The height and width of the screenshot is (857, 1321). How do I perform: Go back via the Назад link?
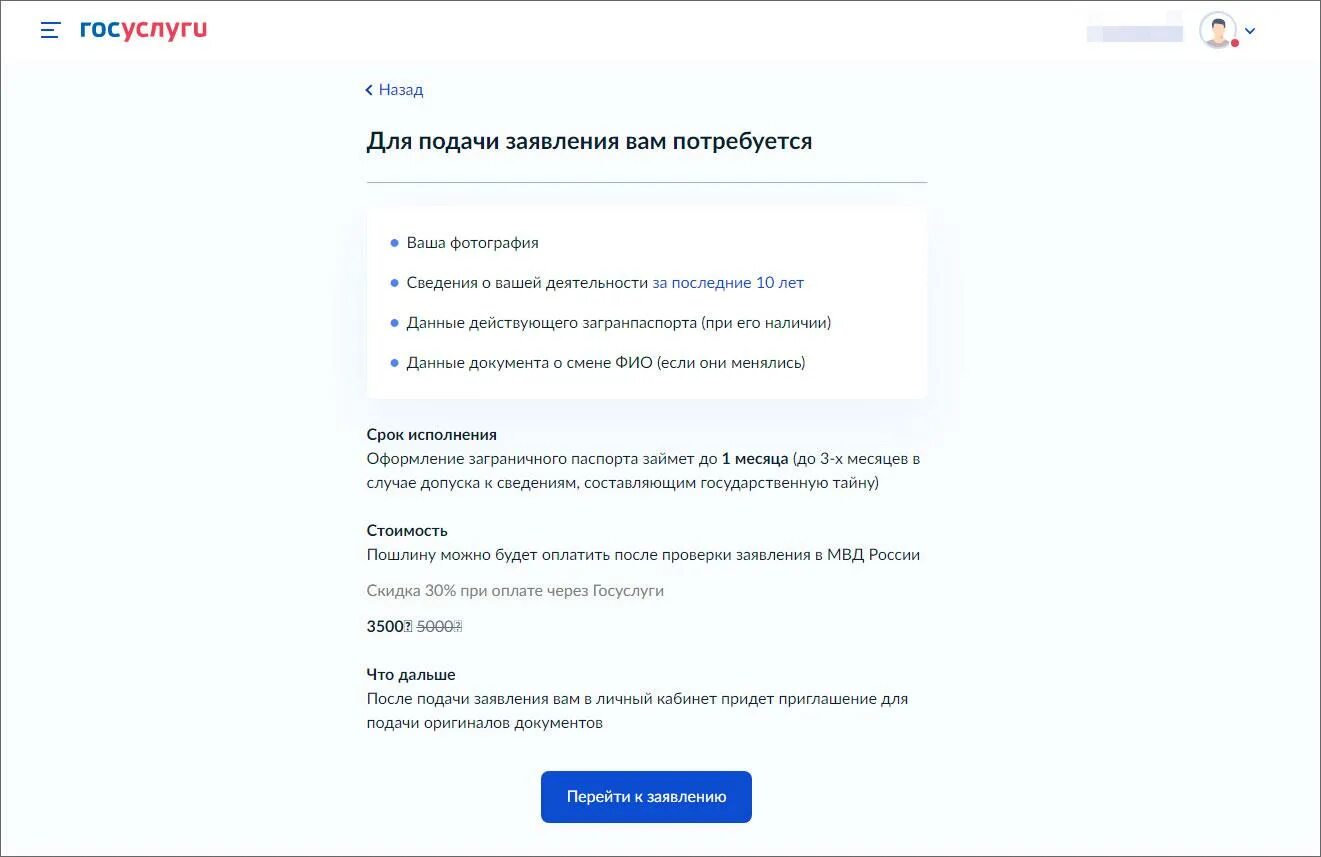point(394,90)
